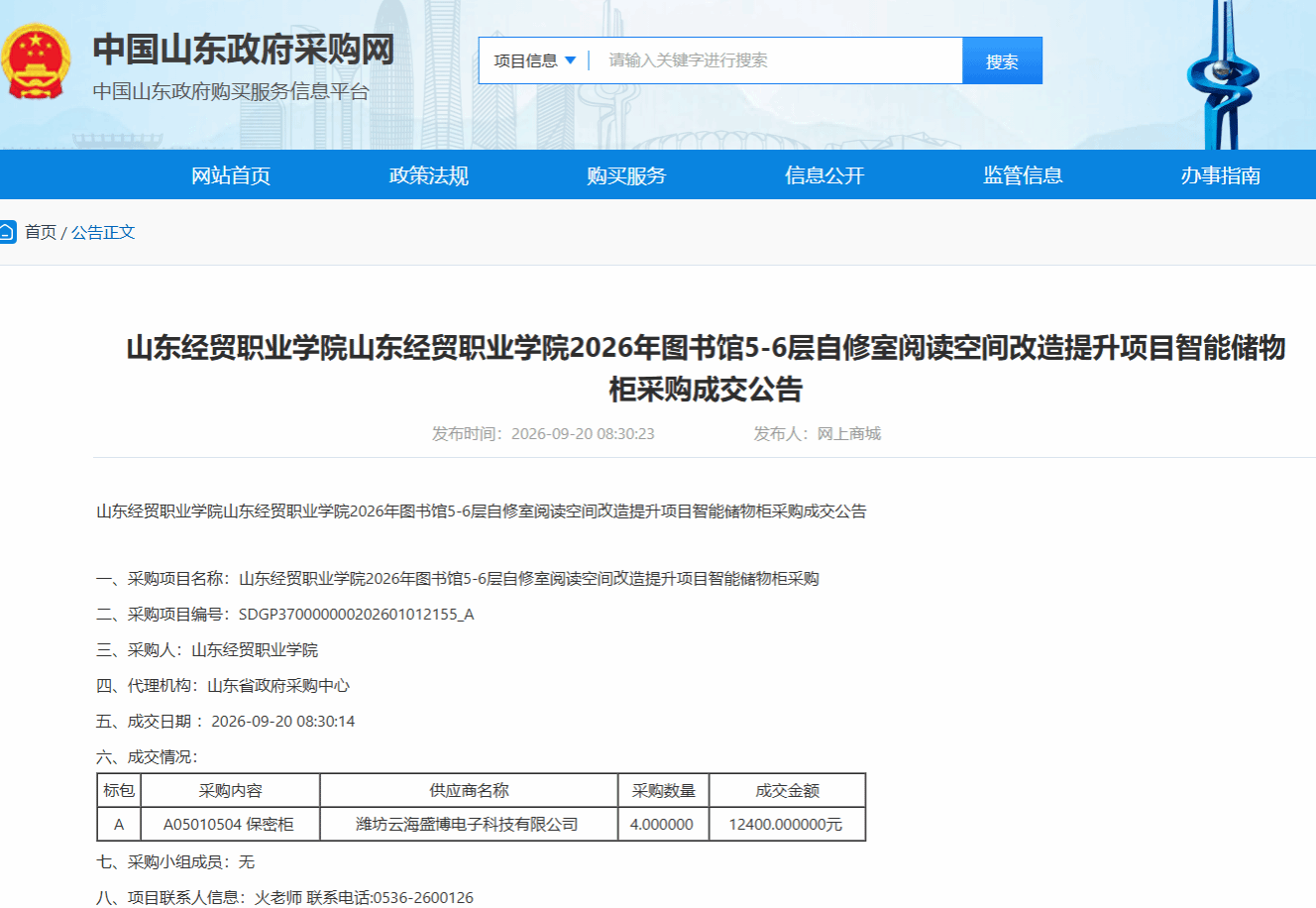Click the 公告正文 breadcrumb link
Viewport: 1316px width, 908px height.
(x=103, y=232)
